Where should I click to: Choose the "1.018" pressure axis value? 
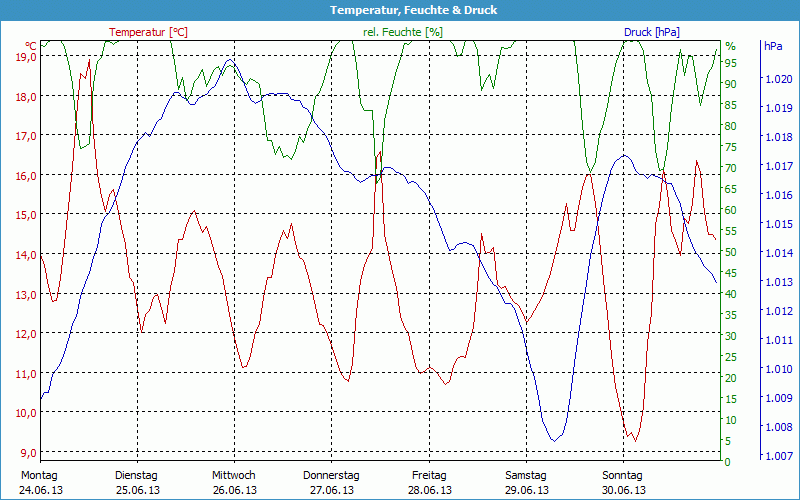[779, 137]
